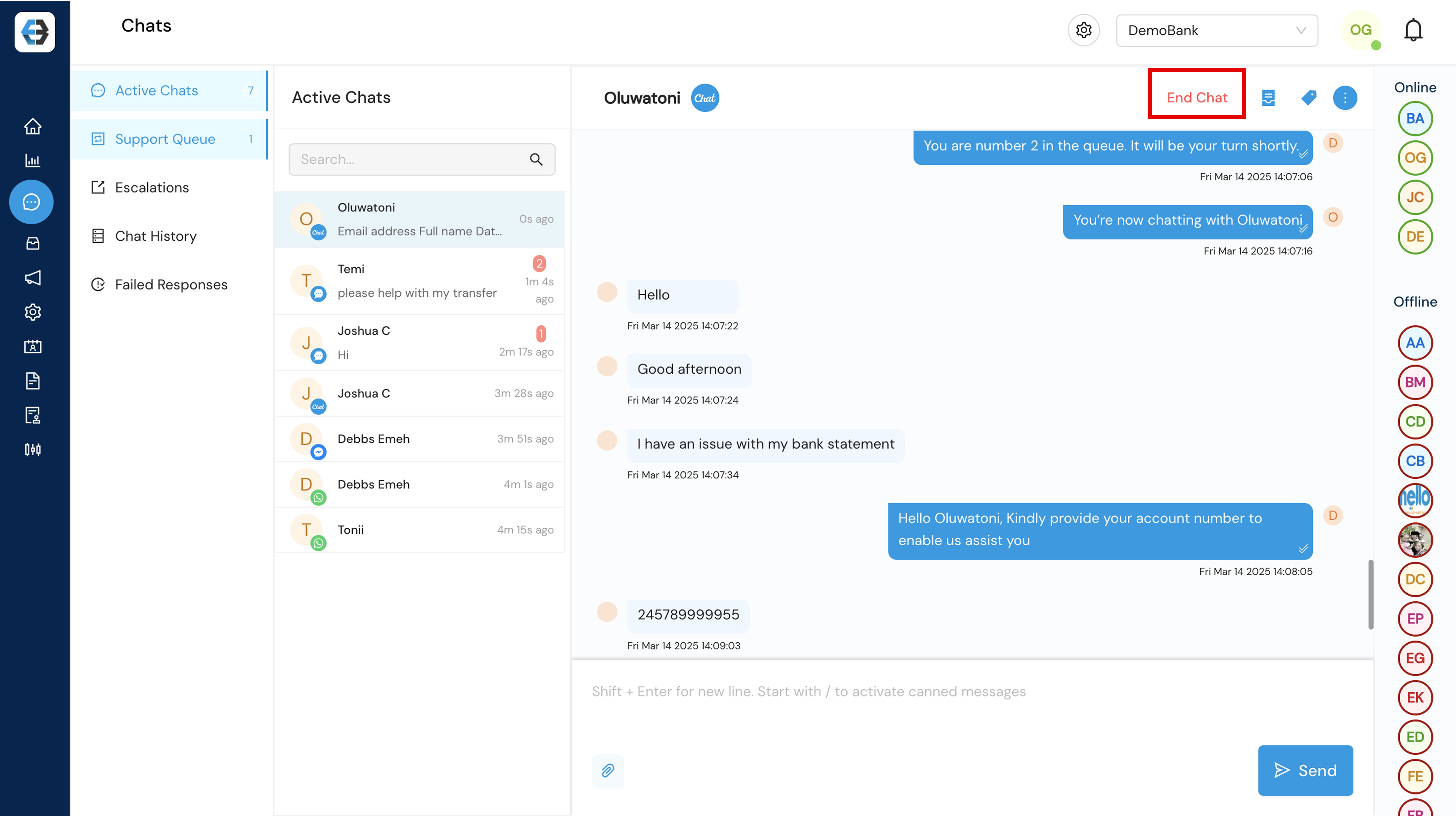Open the contact card icon in the sidebar

tap(33, 346)
